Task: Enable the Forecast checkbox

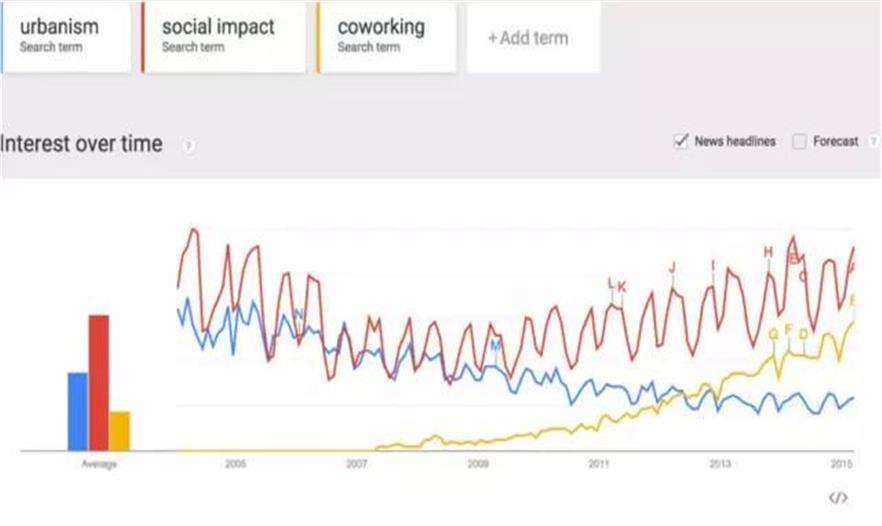Action: click(x=799, y=142)
